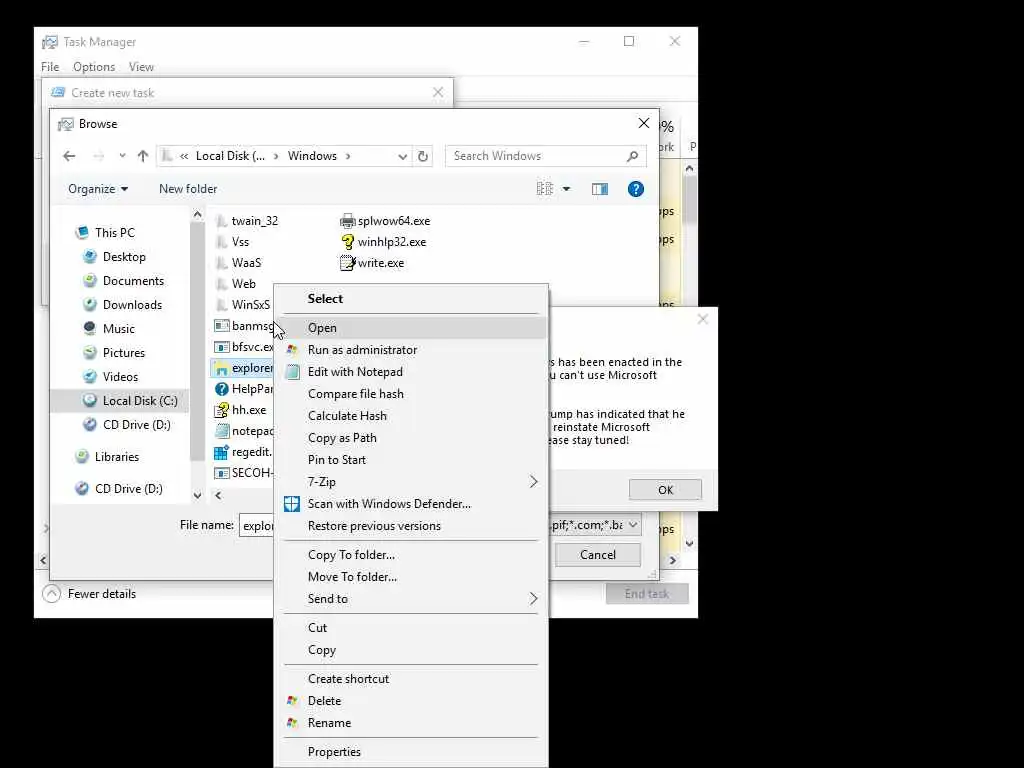Image resolution: width=1024 pixels, height=768 pixels.
Task: Select the bfsvc.exe file icon
Action: tap(221, 347)
